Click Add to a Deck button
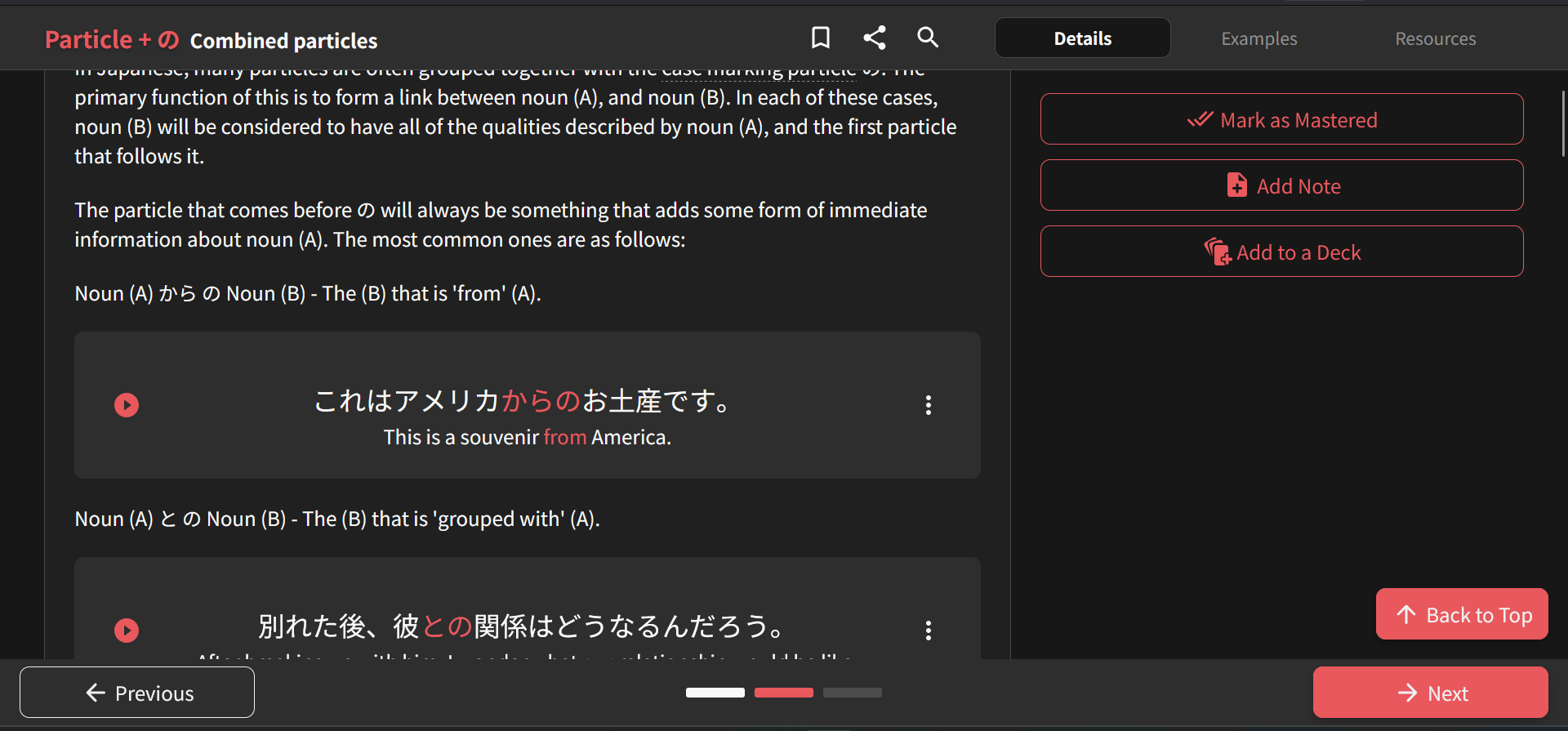Viewport: 1568px width, 731px height. click(1281, 252)
